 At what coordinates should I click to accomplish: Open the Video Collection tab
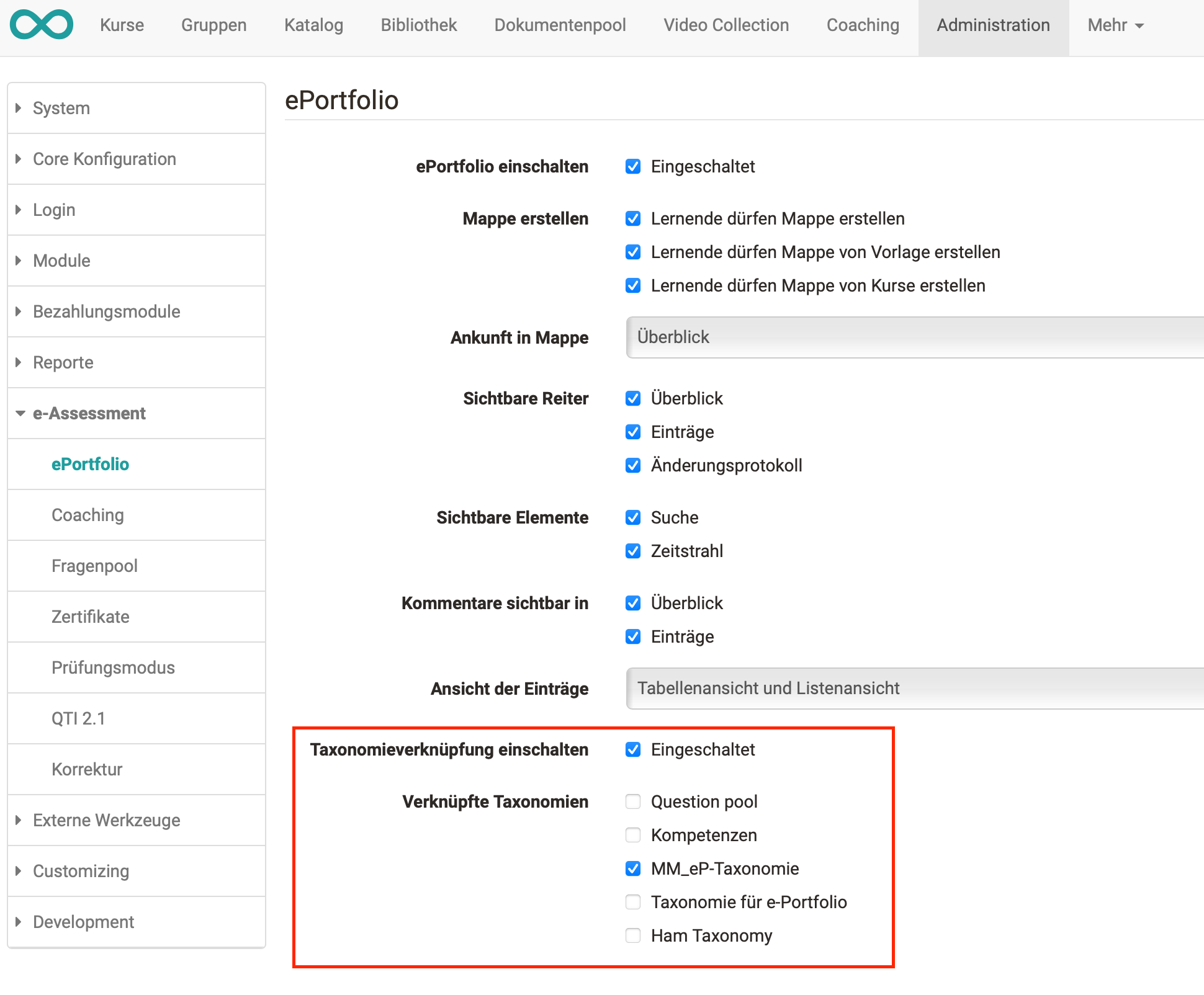[x=726, y=25]
